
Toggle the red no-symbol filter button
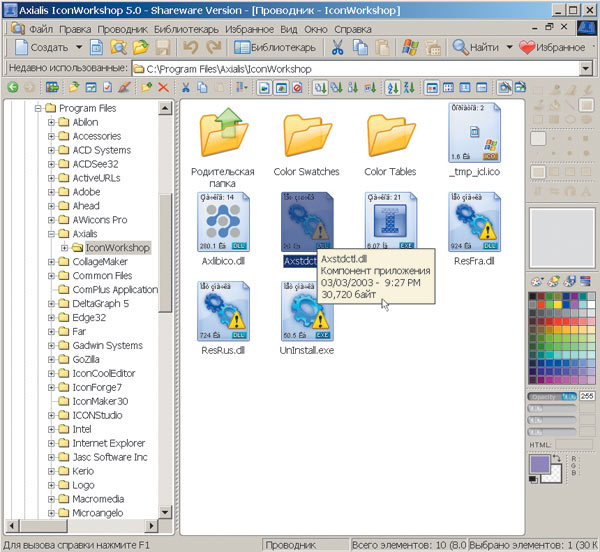[x=297, y=88]
